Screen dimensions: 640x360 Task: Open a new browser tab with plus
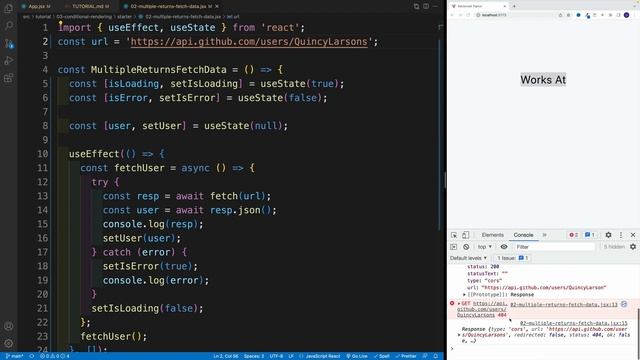(514, 6)
